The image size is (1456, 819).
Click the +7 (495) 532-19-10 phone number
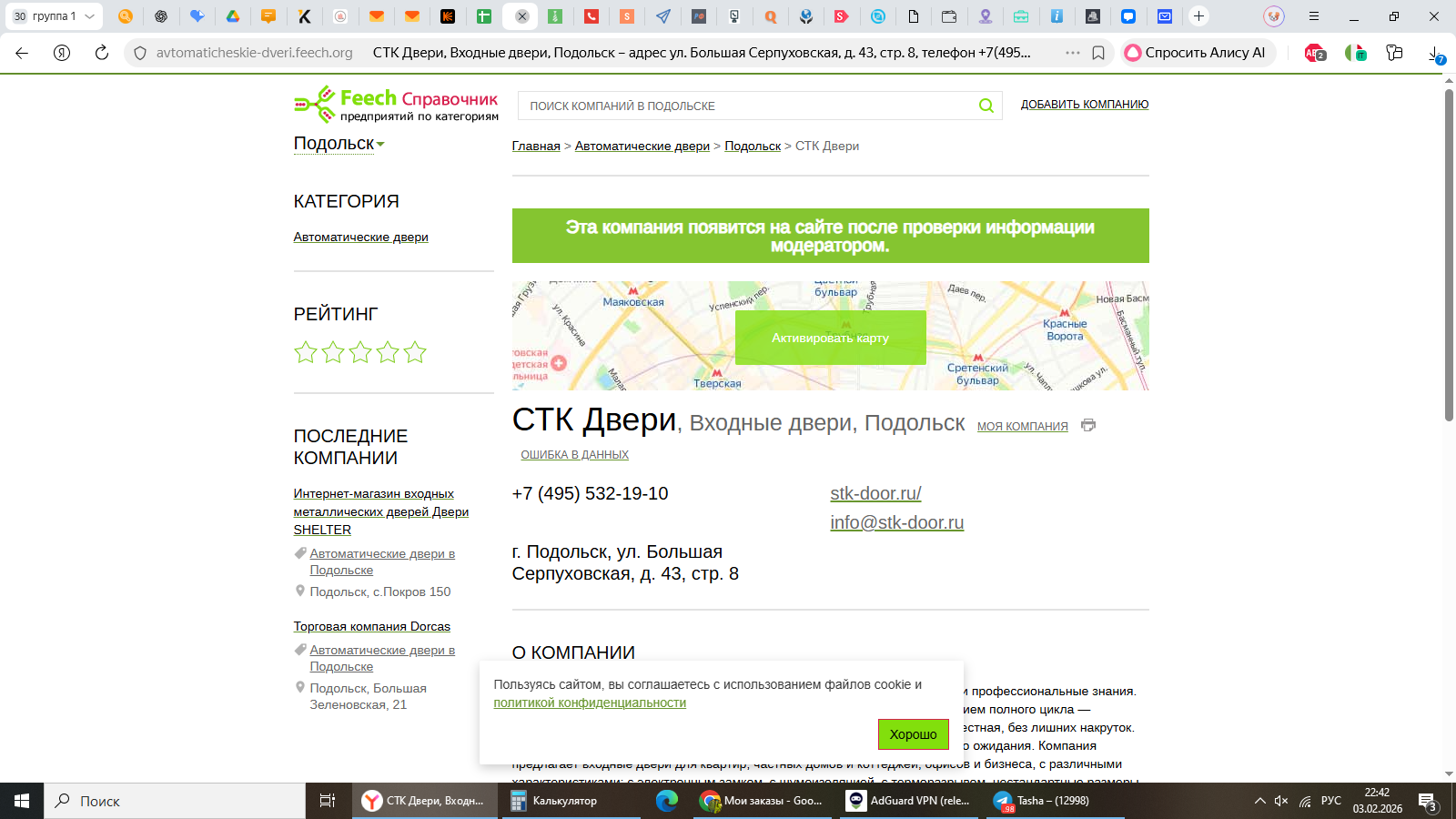tap(590, 493)
